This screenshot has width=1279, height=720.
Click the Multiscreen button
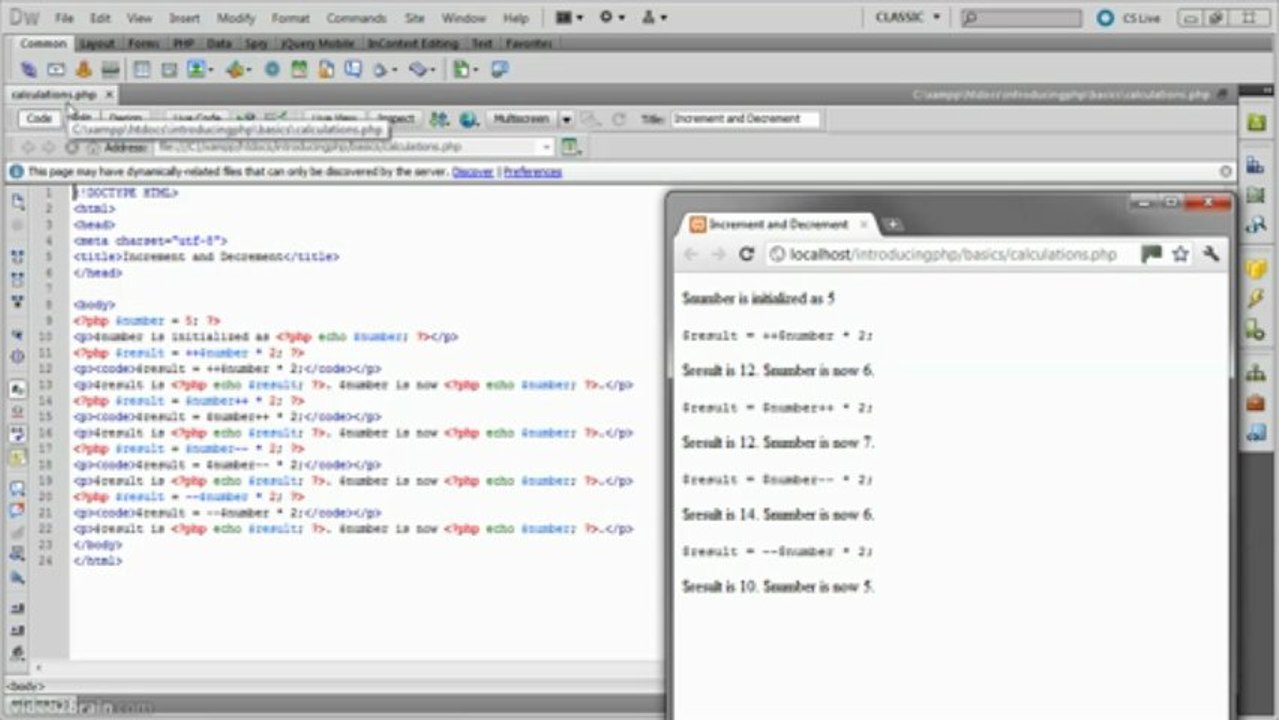point(523,119)
